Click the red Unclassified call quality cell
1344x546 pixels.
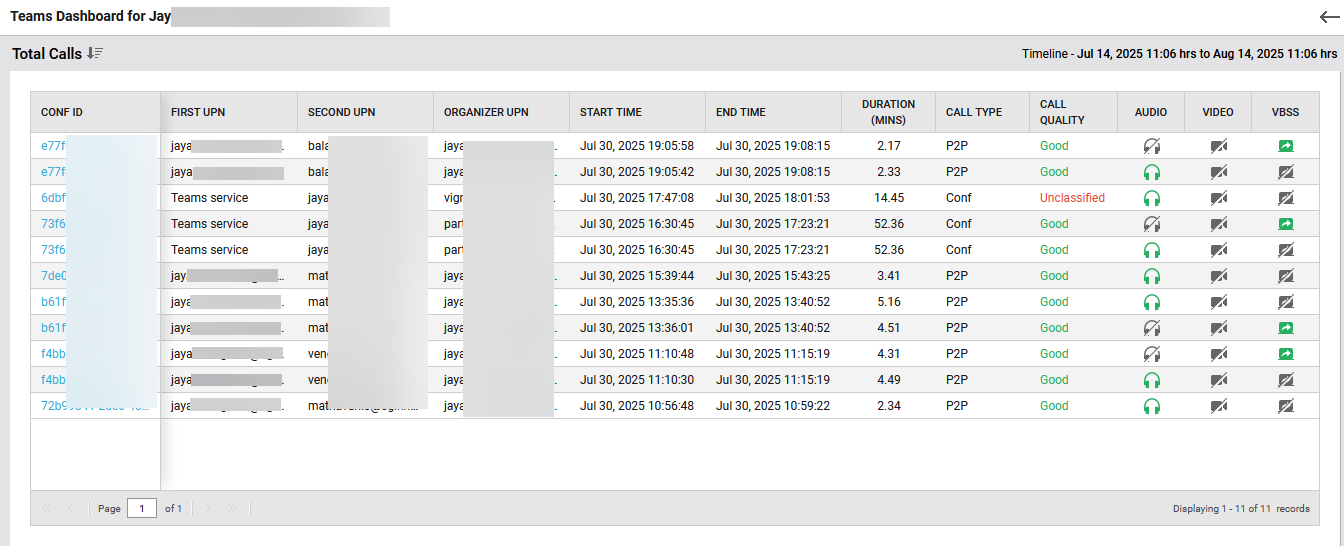1072,198
